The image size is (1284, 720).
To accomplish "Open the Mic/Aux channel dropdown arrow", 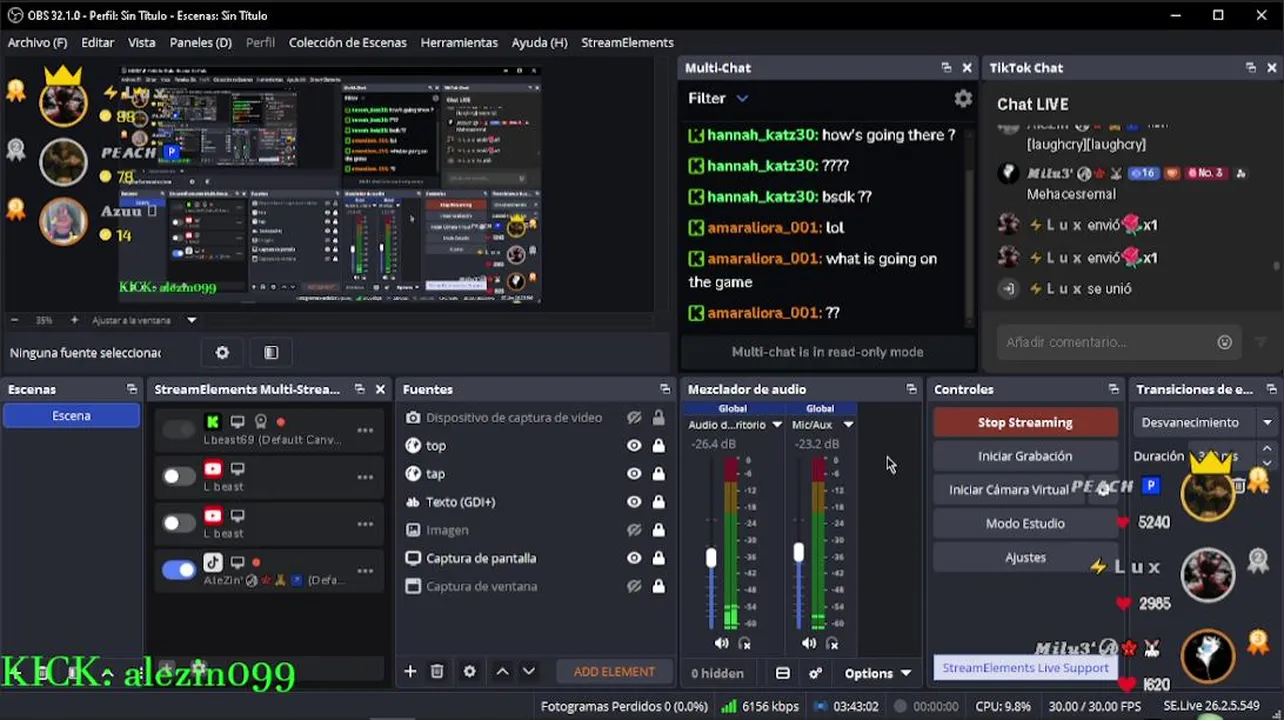I will (848, 425).
